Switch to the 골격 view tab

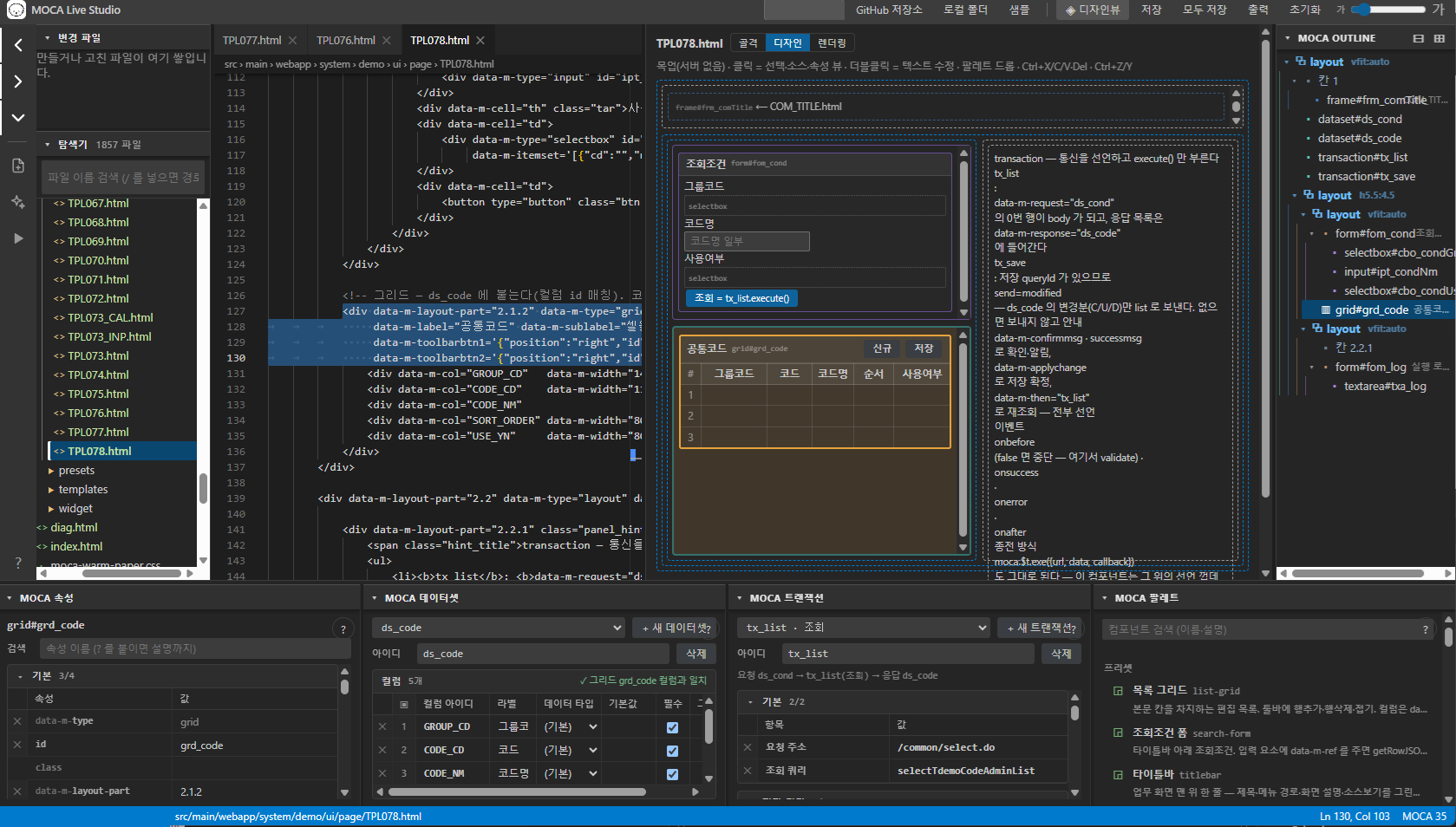(748, 43)
